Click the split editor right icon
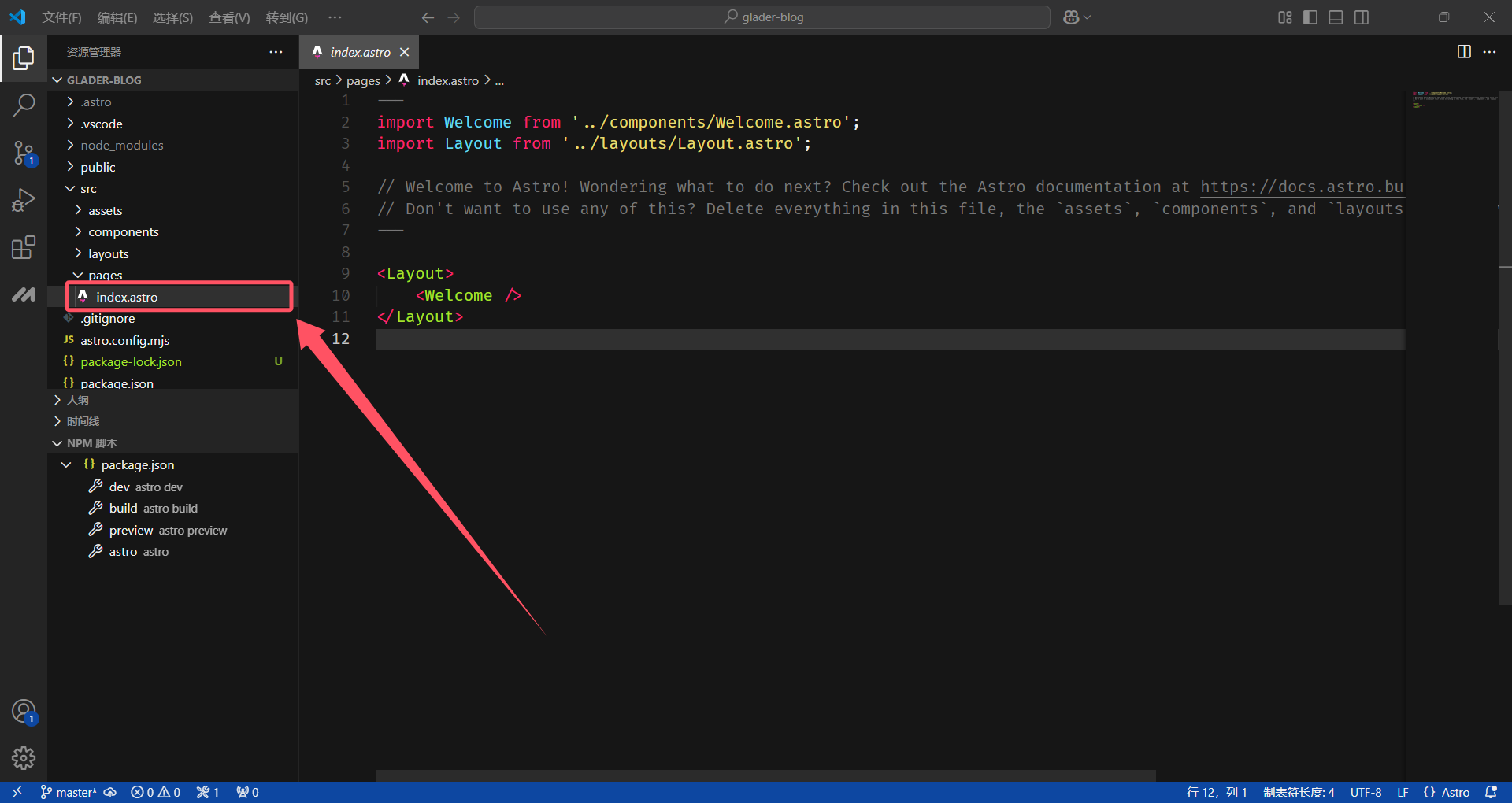 [1464, 52]
